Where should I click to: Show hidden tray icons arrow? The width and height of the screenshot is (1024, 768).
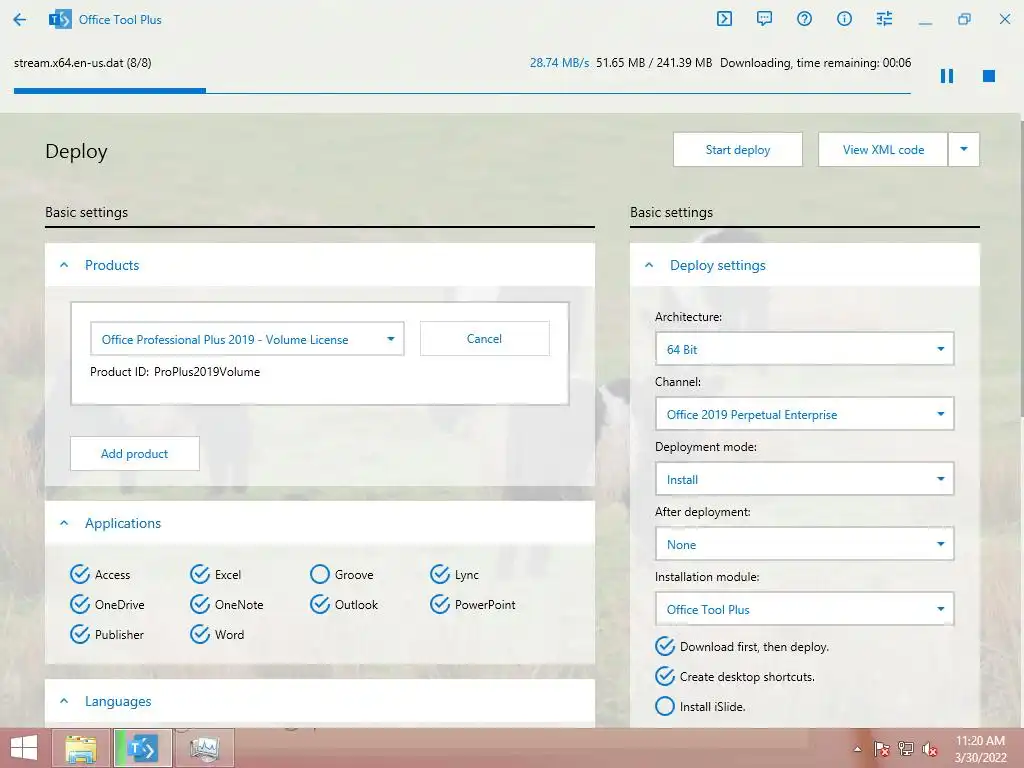pos(857,749)
